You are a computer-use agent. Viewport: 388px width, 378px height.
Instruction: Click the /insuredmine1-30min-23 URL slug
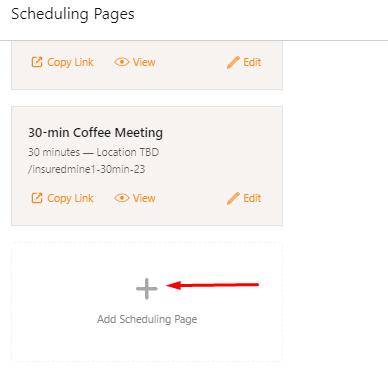point(87,169)
